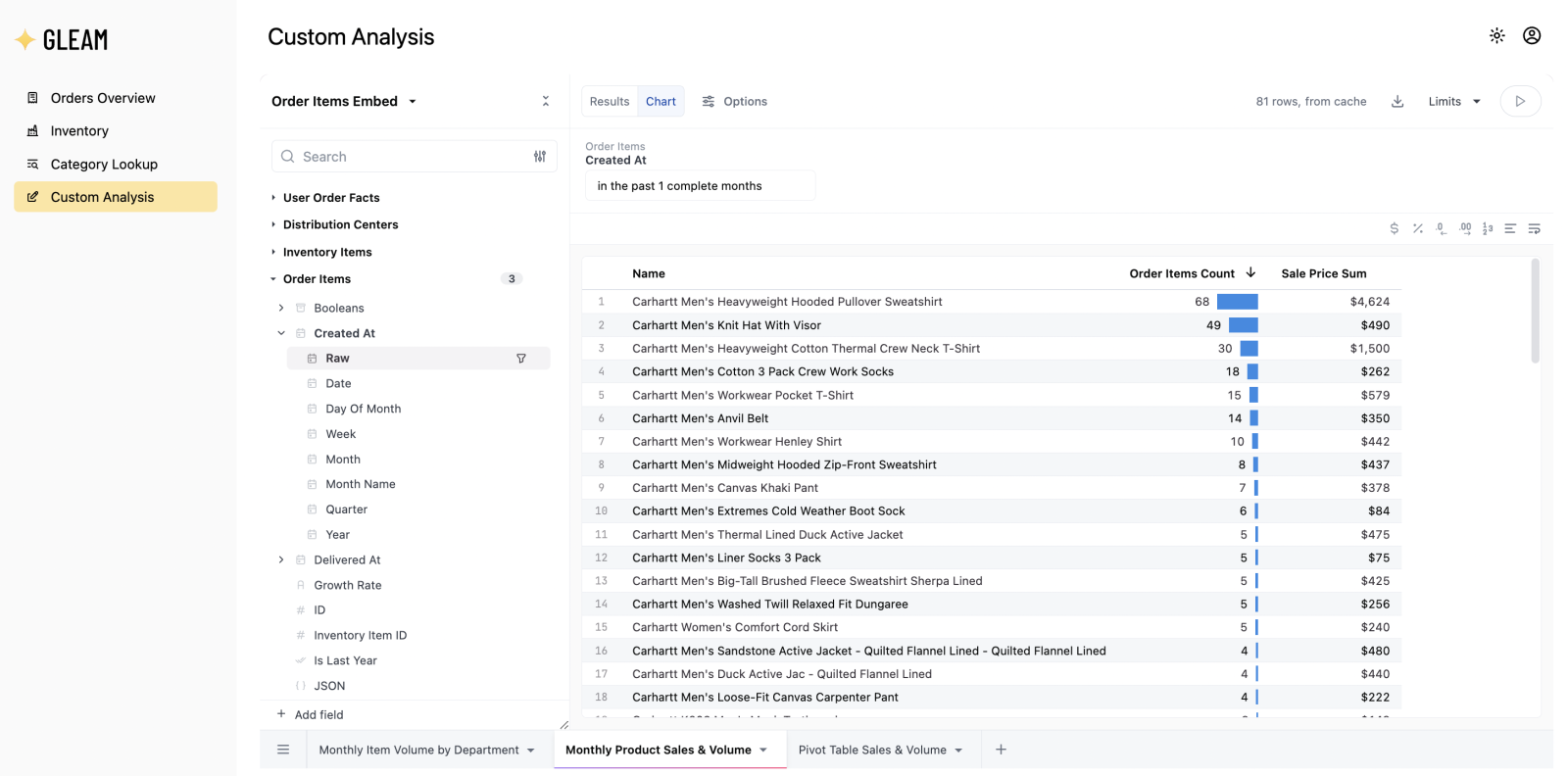Open the chart Options sliders icon
The height and width of the screenshot is (776, 1568).
point(709,101)
